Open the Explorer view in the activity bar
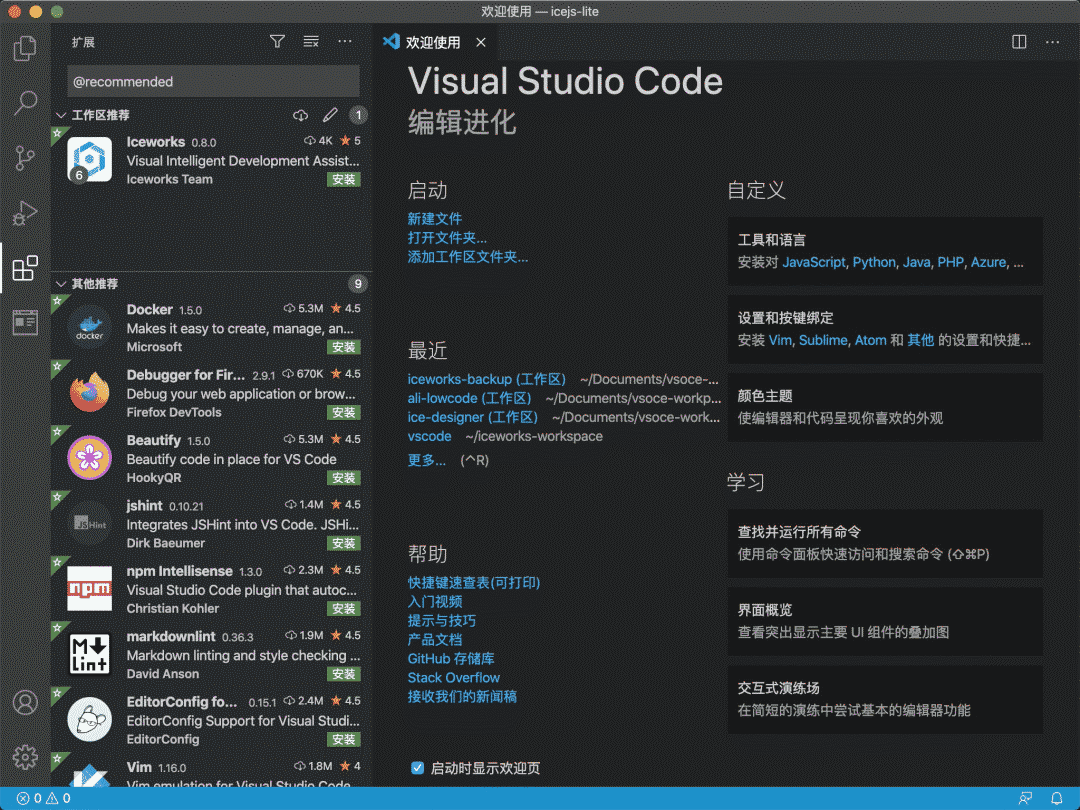The image size is (1080, 810). click(25, 47)
